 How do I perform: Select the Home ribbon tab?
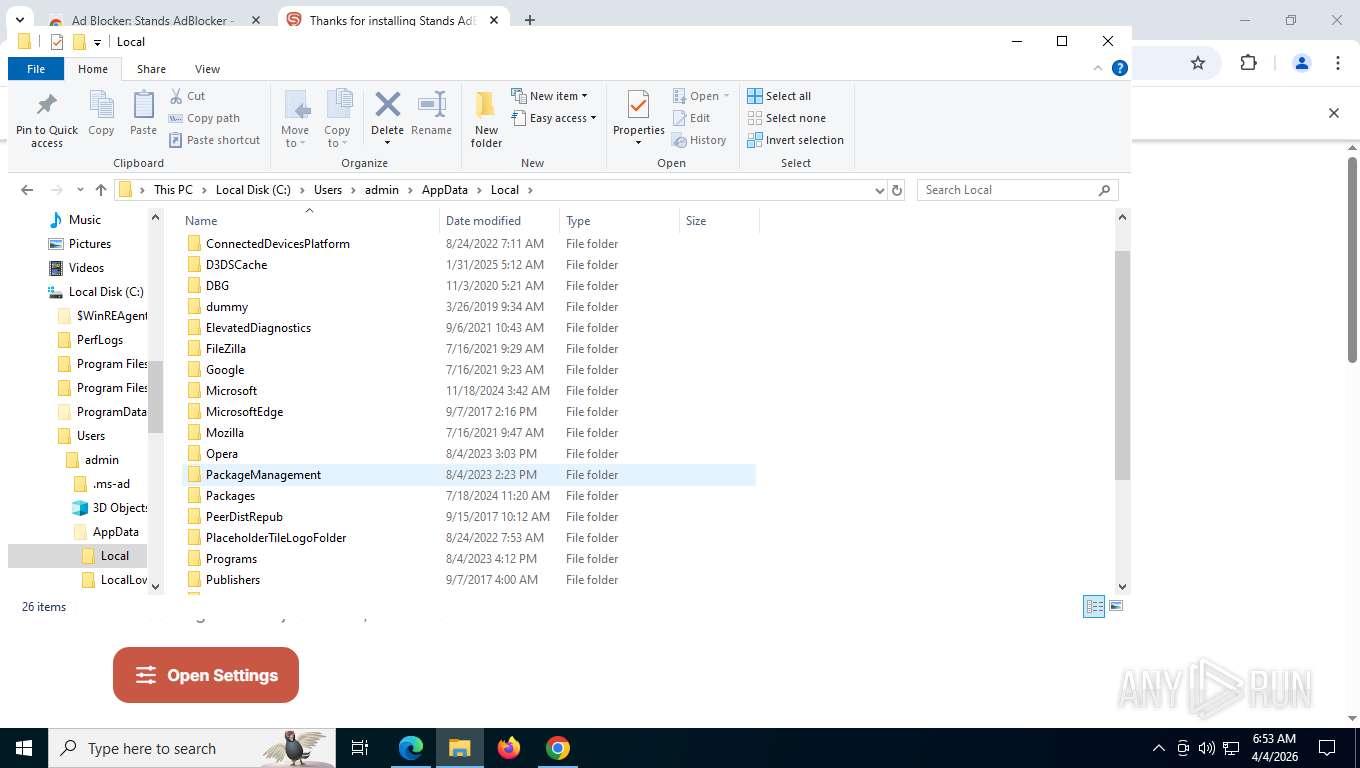coord(93,69)
